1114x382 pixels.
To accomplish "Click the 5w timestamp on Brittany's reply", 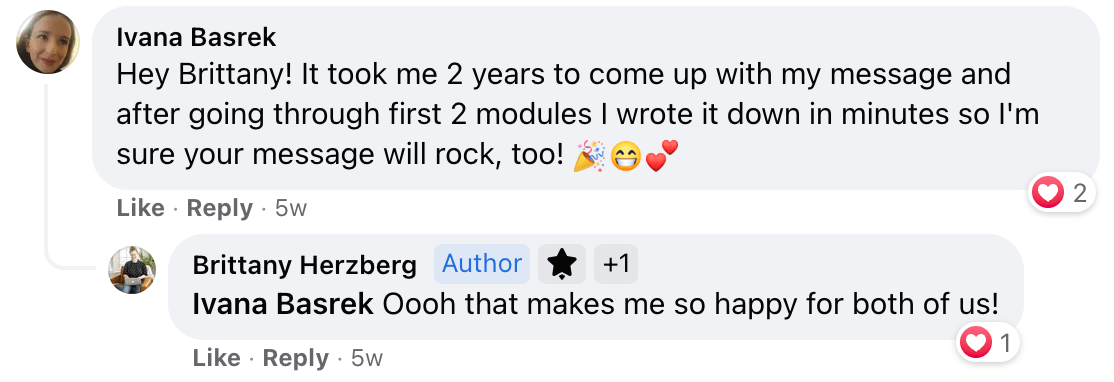I will coord(367,359).
